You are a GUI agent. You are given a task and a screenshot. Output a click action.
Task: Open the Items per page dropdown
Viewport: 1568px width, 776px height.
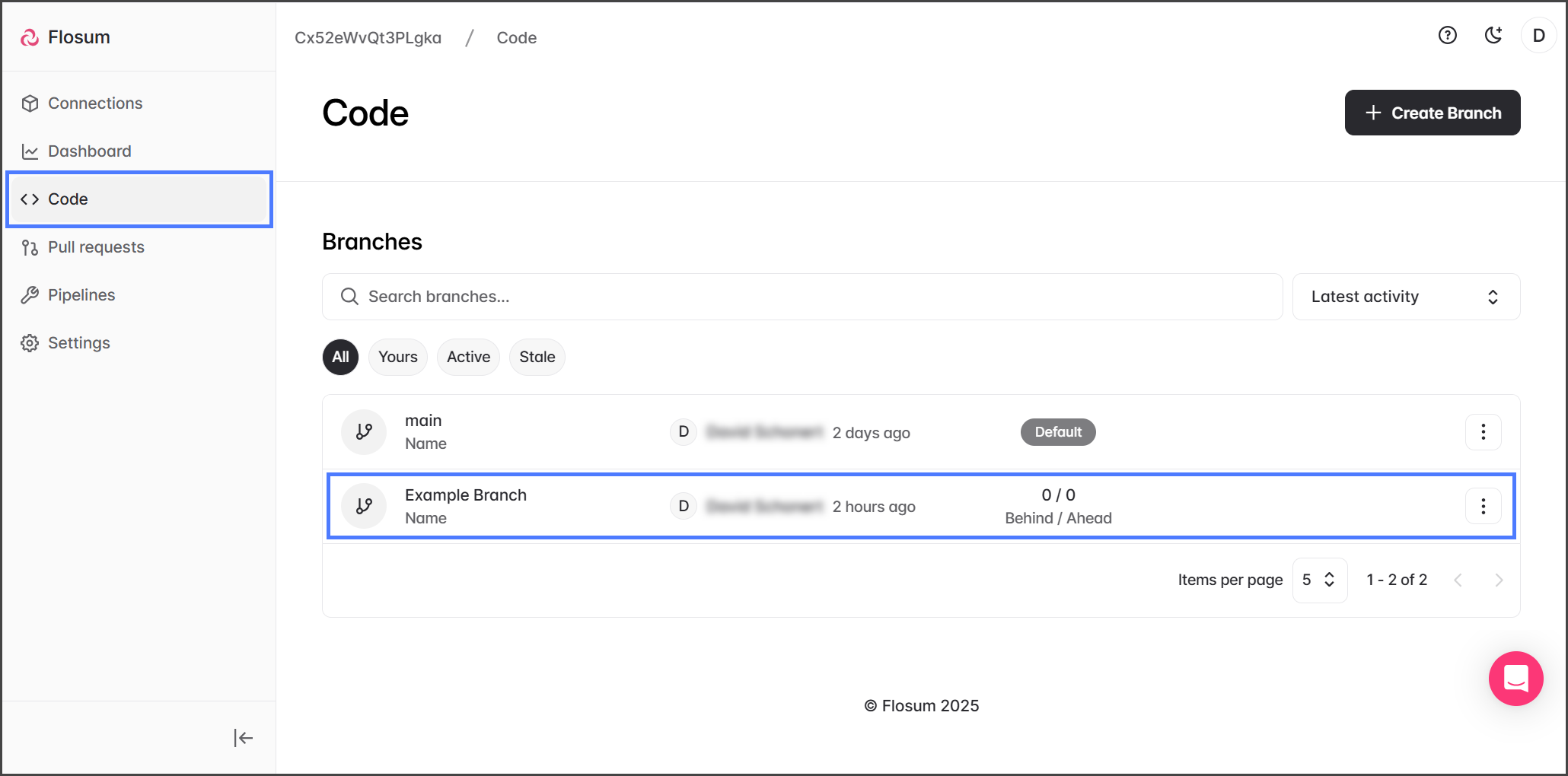[x=1319, y=580]
